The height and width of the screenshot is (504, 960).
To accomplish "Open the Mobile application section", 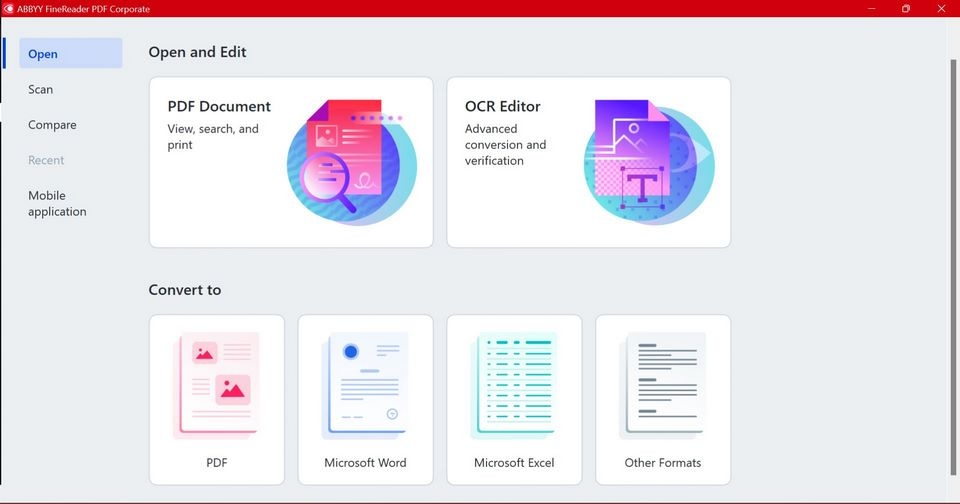I will coord(57,203).
